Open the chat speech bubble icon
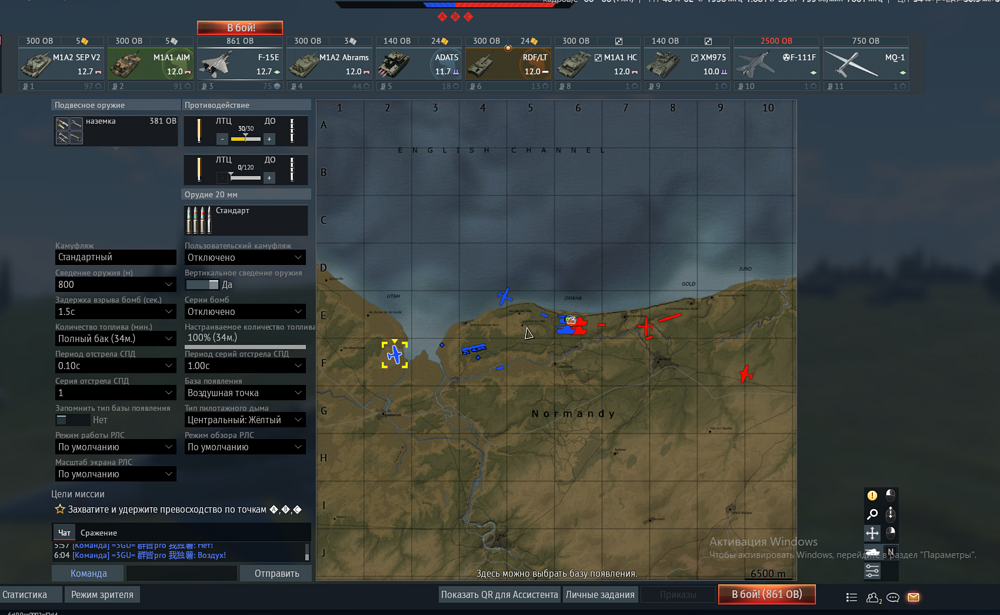The image size is (1000, 615). click(893, 597)
